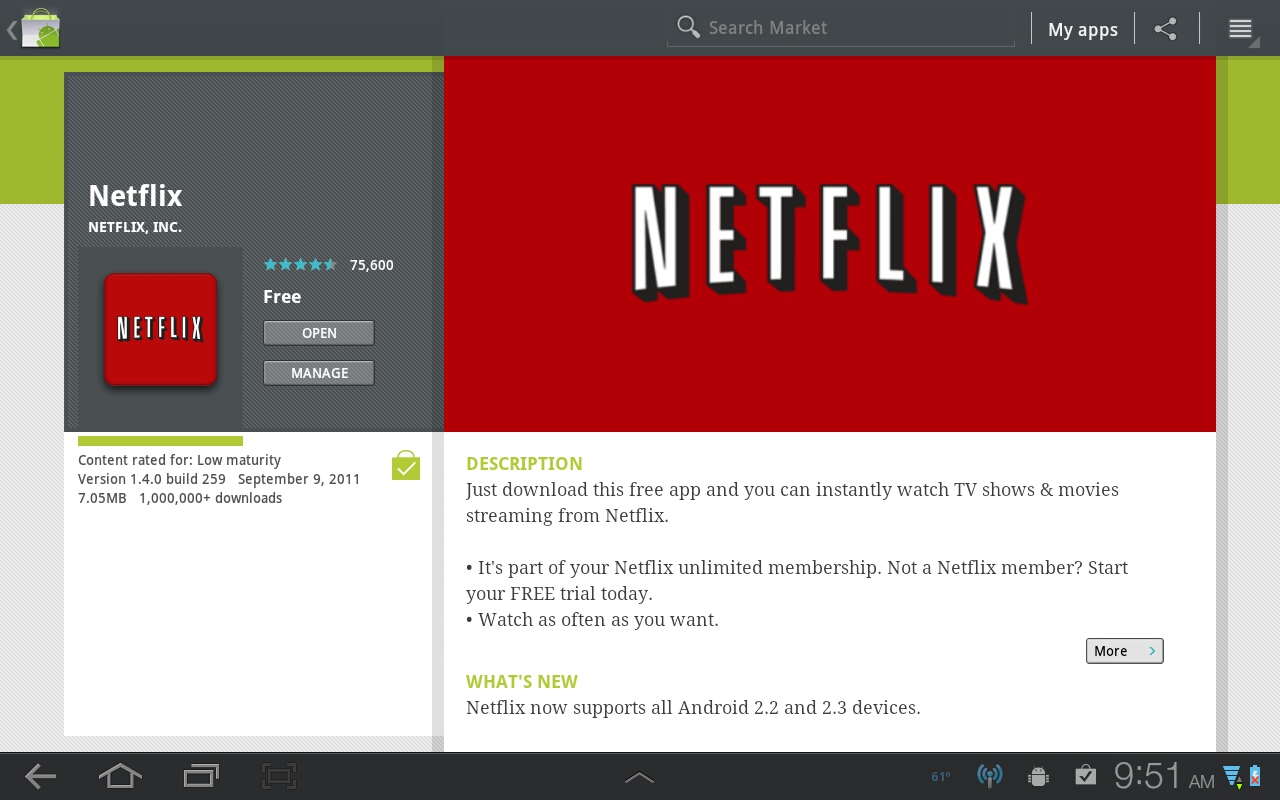Click the 7.05MB size text
This screenshot has width=1280, height=800.
click(x=102, y=498)
